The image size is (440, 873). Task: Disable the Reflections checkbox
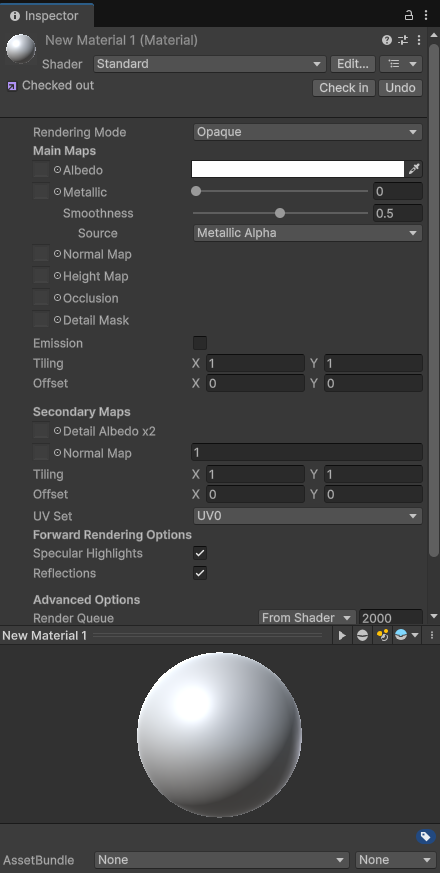coord(200,573)
